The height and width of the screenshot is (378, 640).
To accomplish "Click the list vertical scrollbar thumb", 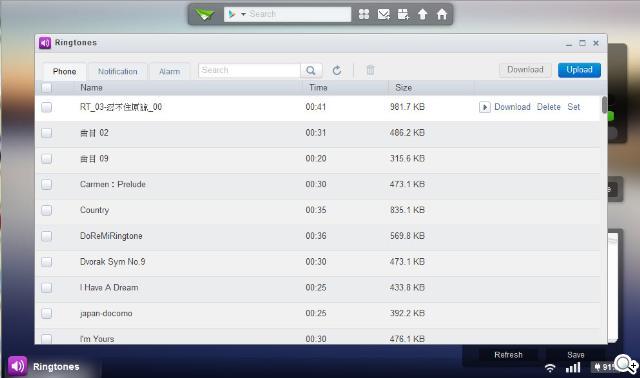I will [604, 105].
